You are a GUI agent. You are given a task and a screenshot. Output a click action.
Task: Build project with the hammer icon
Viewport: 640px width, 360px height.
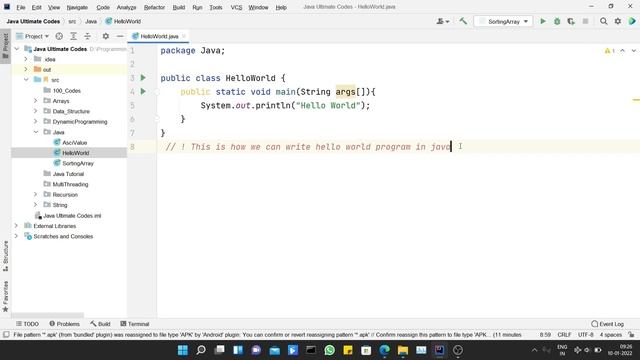point(463,21)
